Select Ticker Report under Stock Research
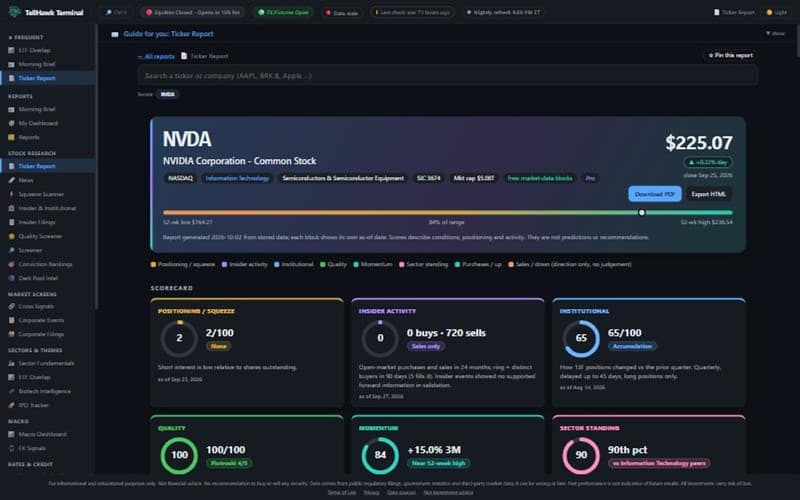 click(x=47, y=166)
